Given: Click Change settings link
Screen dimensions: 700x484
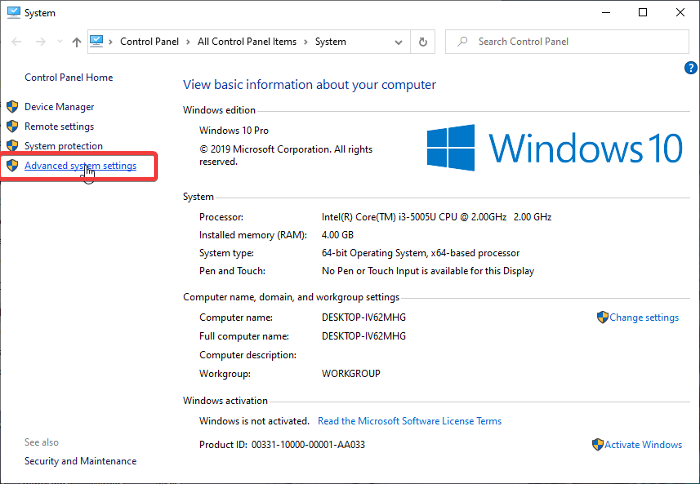Looking at the screenshot, I should tap(644, 318).
